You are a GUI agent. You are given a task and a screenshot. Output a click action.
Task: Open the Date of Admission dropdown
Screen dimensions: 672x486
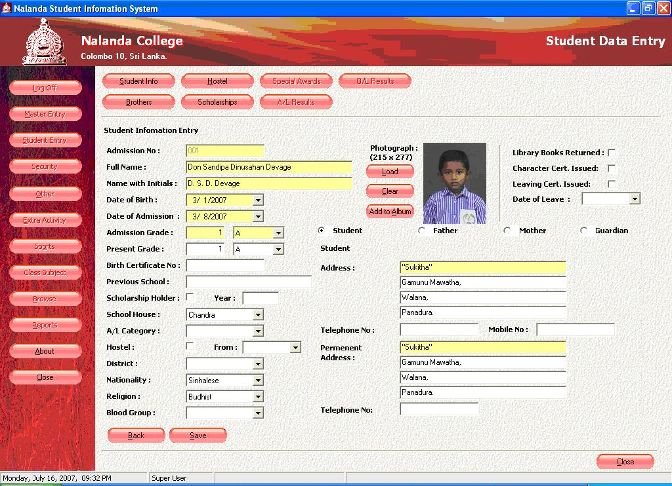click(258, 216)
